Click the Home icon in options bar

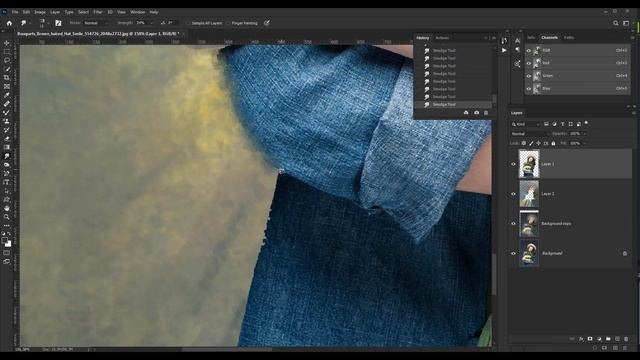pos(9,23)
